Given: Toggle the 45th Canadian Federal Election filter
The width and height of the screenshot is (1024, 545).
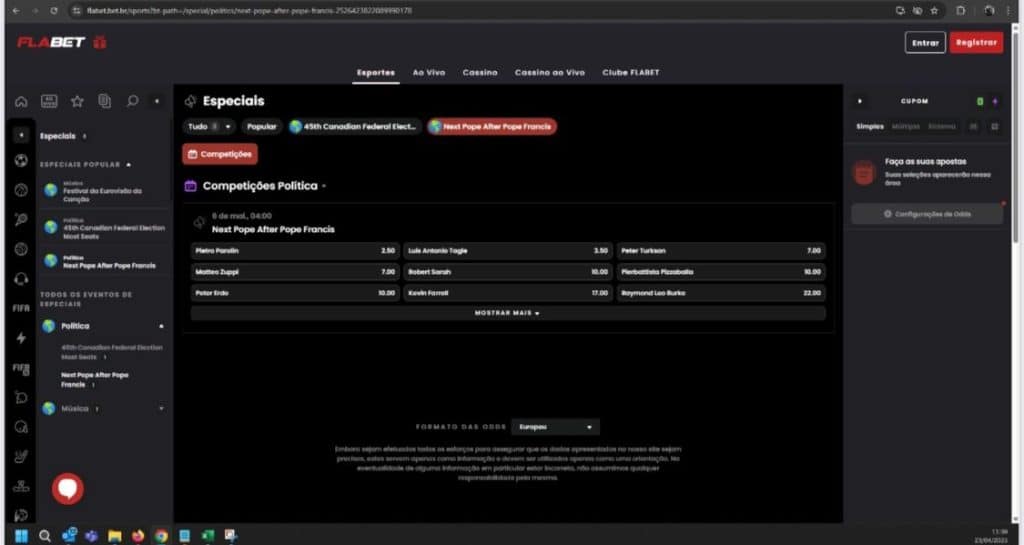Looking at the screenshot, I should 354,127.
